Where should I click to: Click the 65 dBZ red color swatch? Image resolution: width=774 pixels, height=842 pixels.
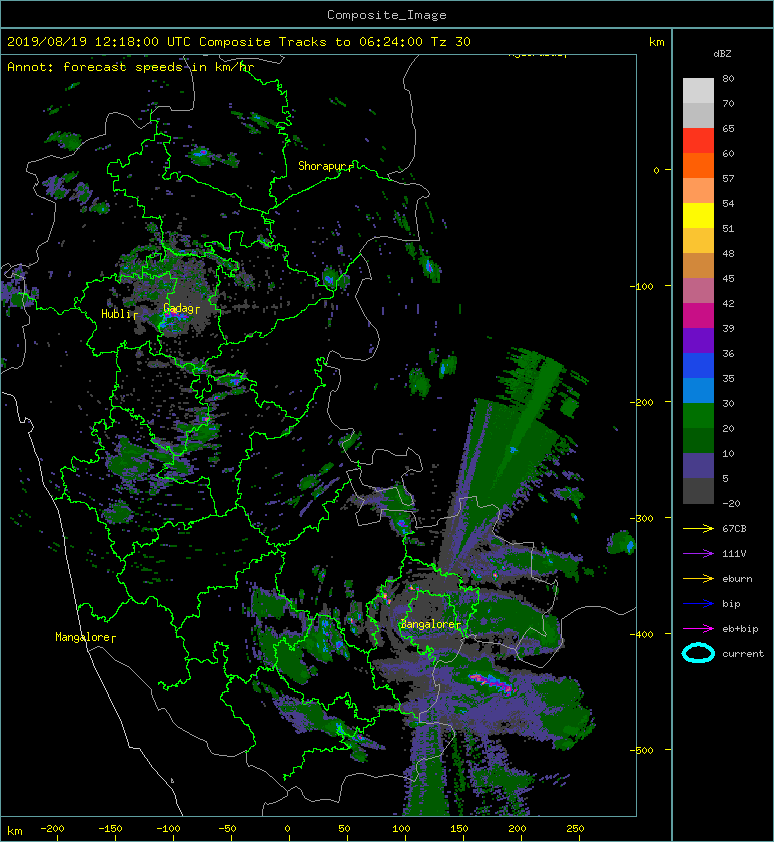click(698, 141)
